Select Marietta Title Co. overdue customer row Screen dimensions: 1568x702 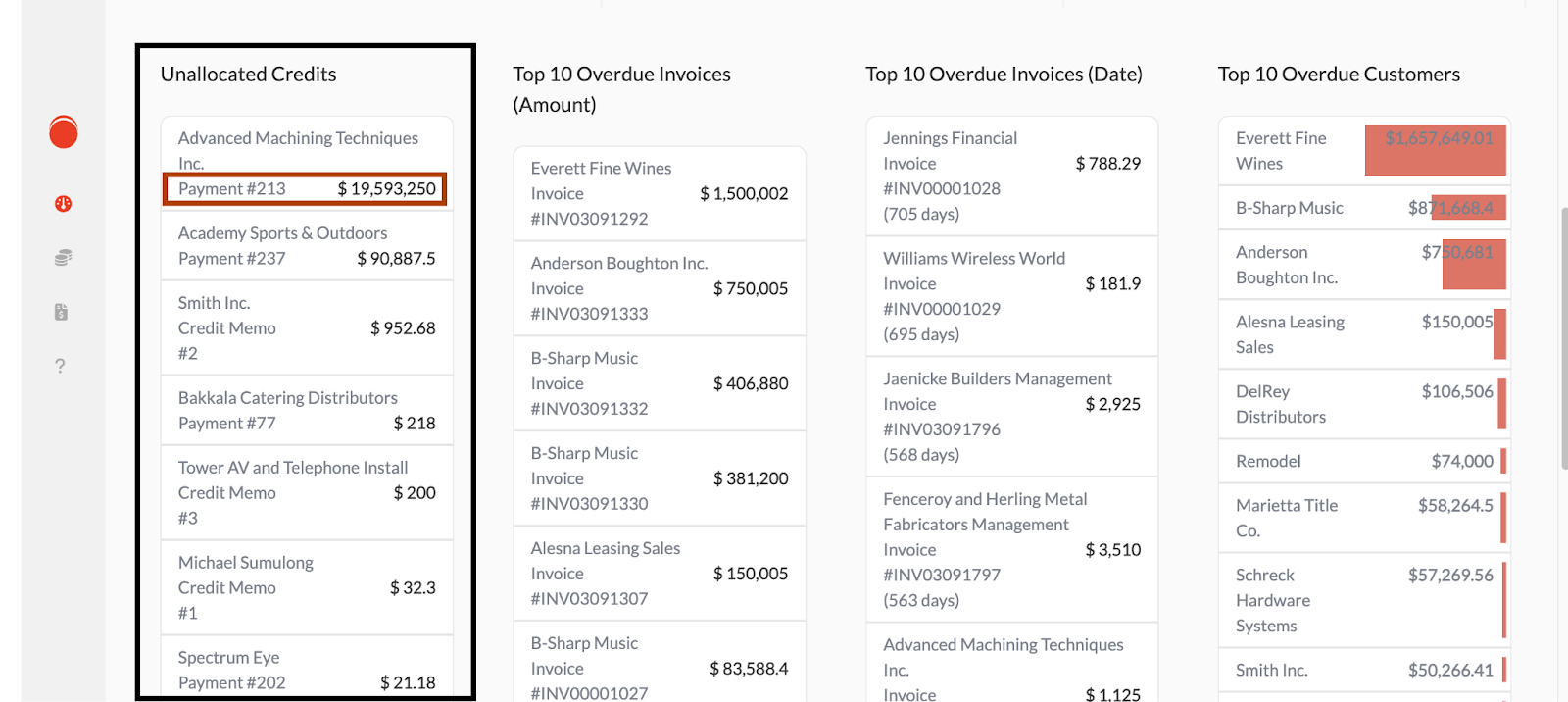1364,518
